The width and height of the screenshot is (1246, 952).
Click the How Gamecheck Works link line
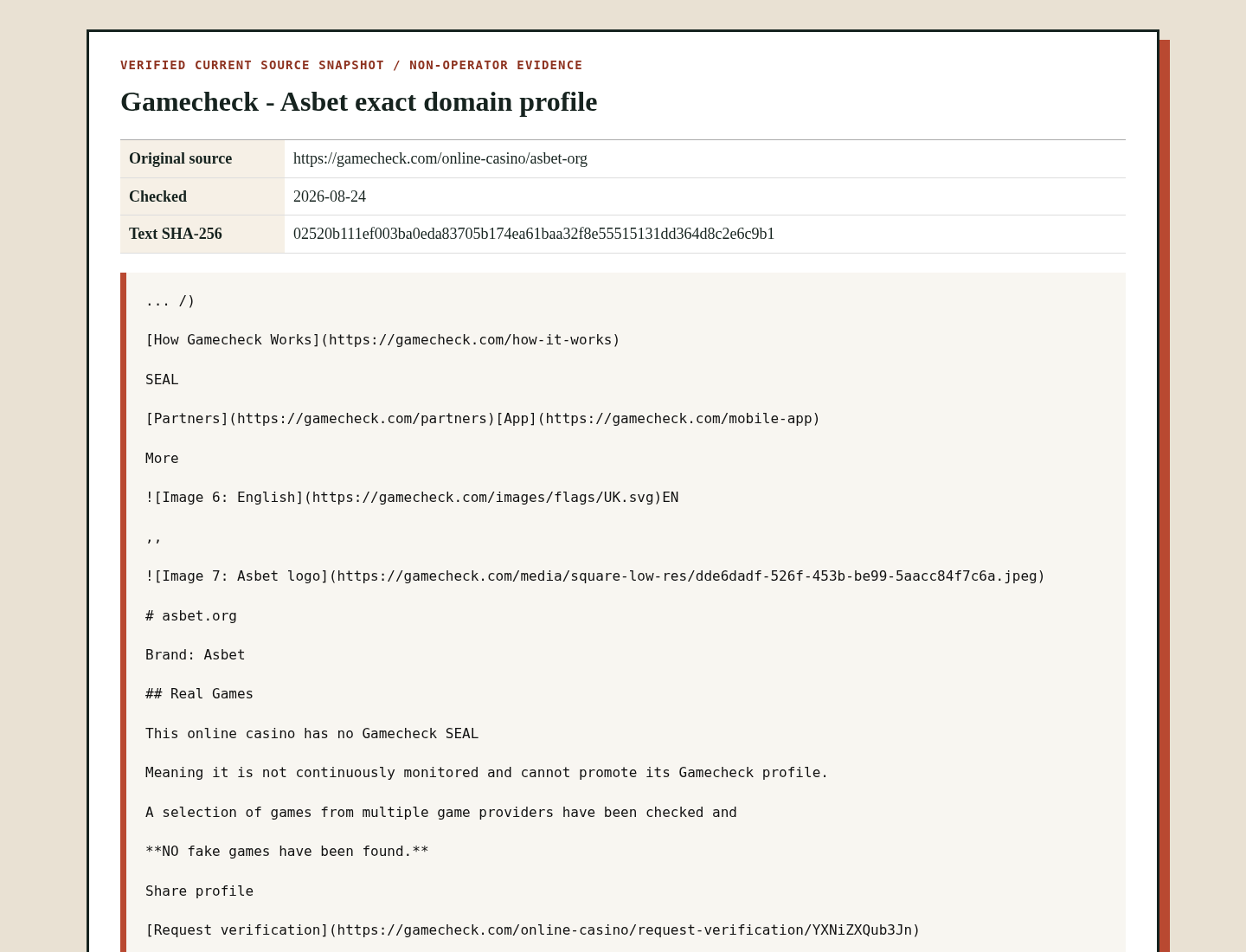(x=382, y=340)
